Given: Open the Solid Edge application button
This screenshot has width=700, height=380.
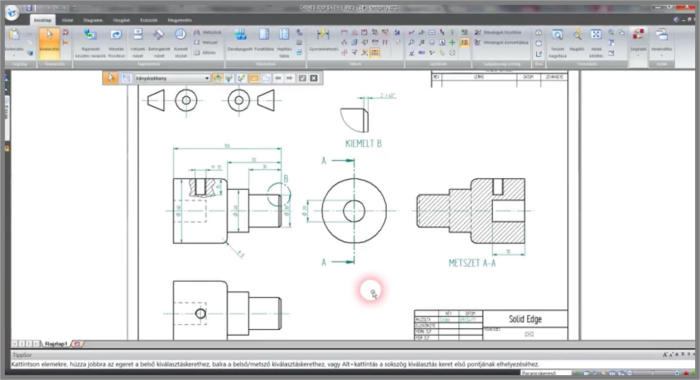Looking at the screenshot, I should 12,12.
